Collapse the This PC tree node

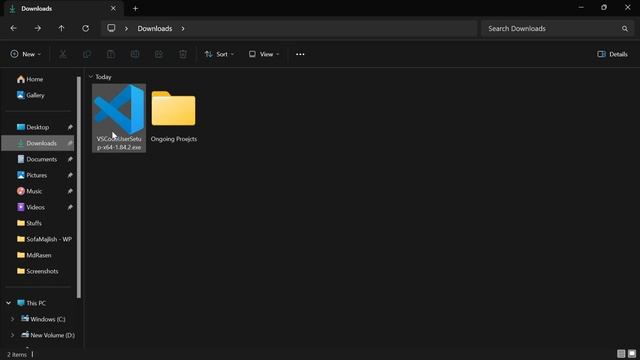tap(9, 303)
